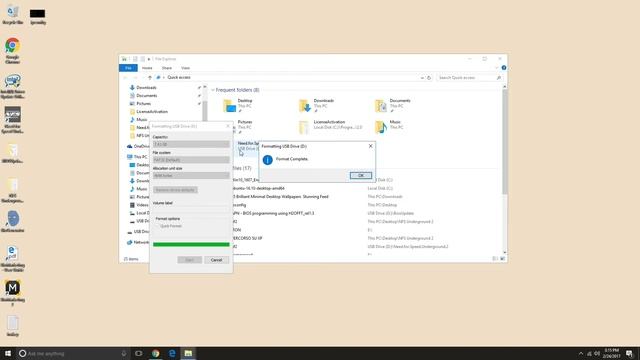This screenshot has height=360, width=640.
Task: Switch to details view icon in status bar
Action: 495,259
